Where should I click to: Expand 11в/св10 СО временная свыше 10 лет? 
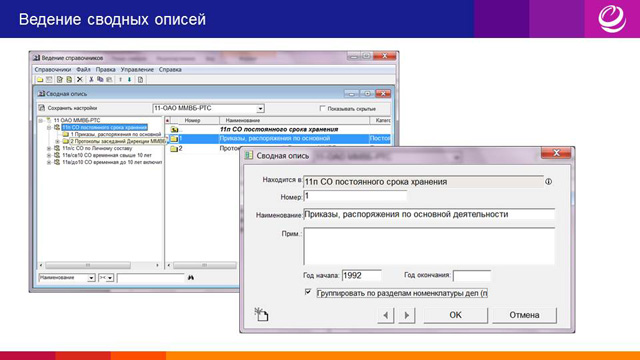point(49,156)
